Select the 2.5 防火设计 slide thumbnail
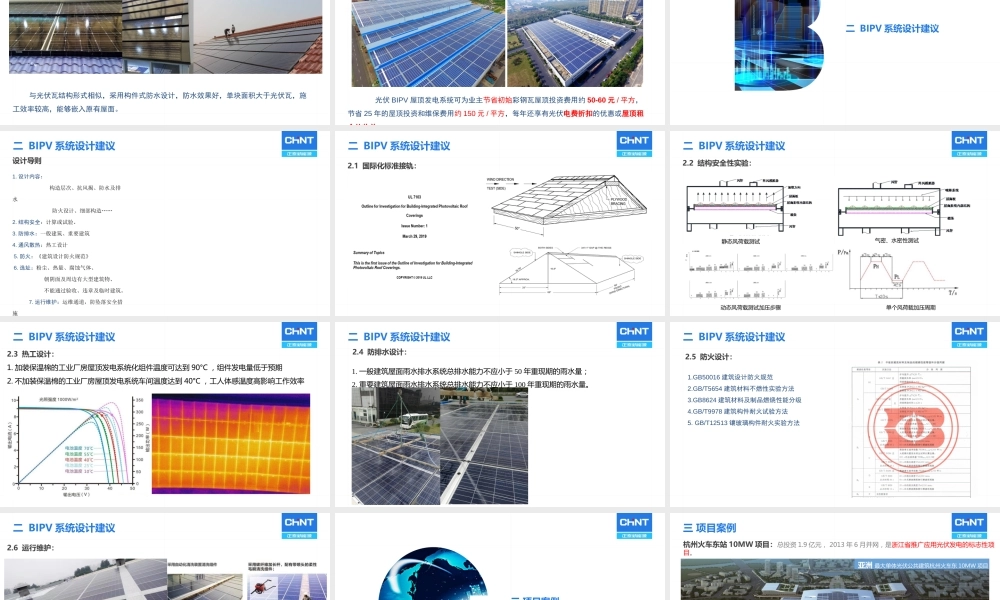This screenshot has height=600, width=1000. [835, 414]
